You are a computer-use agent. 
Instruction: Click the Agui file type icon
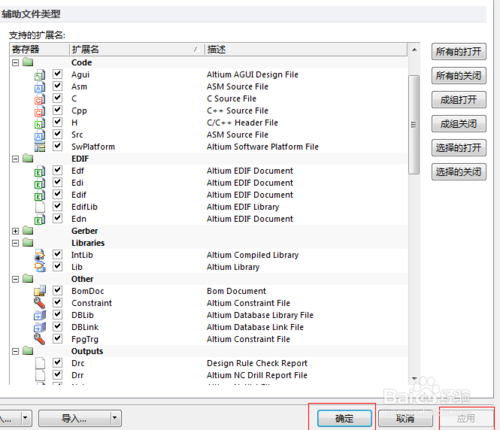(x=40, y=75)
